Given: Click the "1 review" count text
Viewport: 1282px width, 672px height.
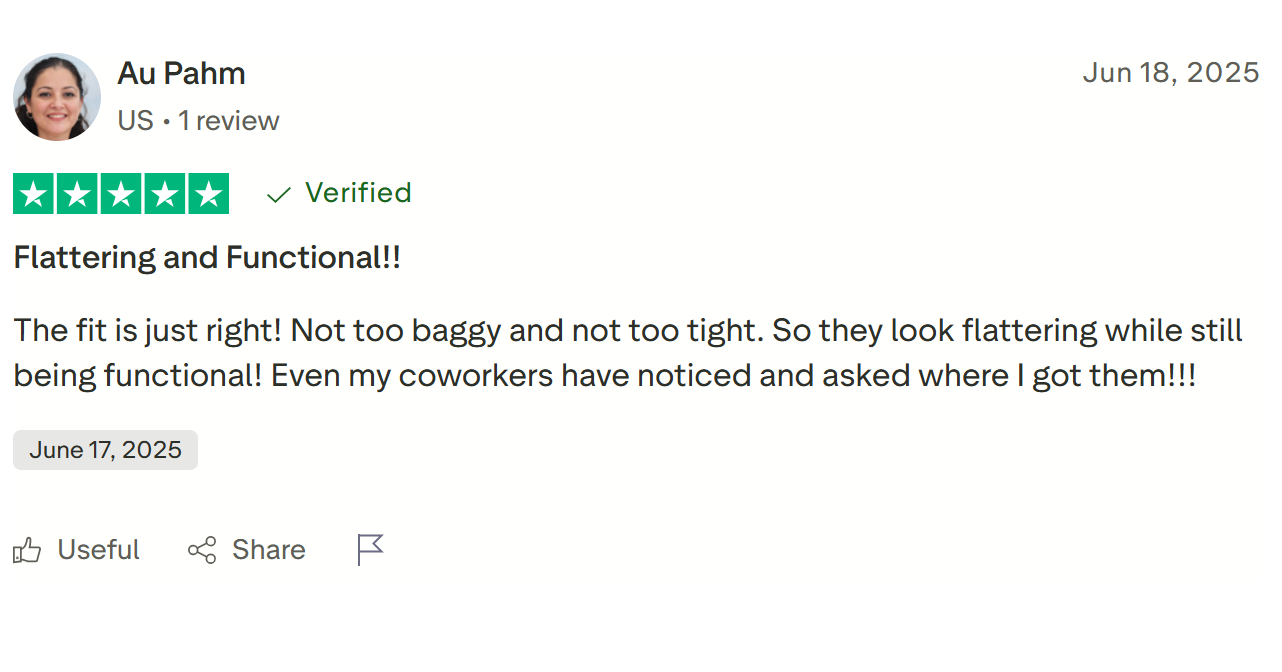Looking at the screenshot, I should pos(228,121).
